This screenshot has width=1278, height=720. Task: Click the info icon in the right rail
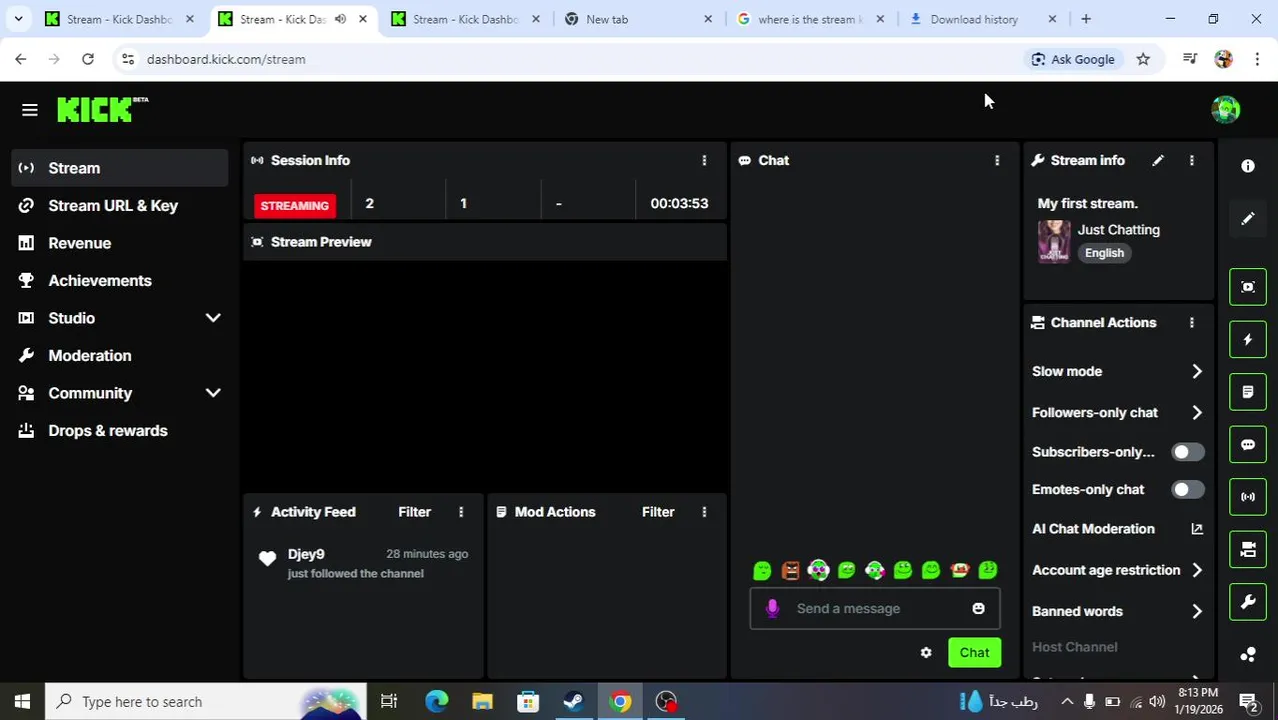pos(1248,166)
